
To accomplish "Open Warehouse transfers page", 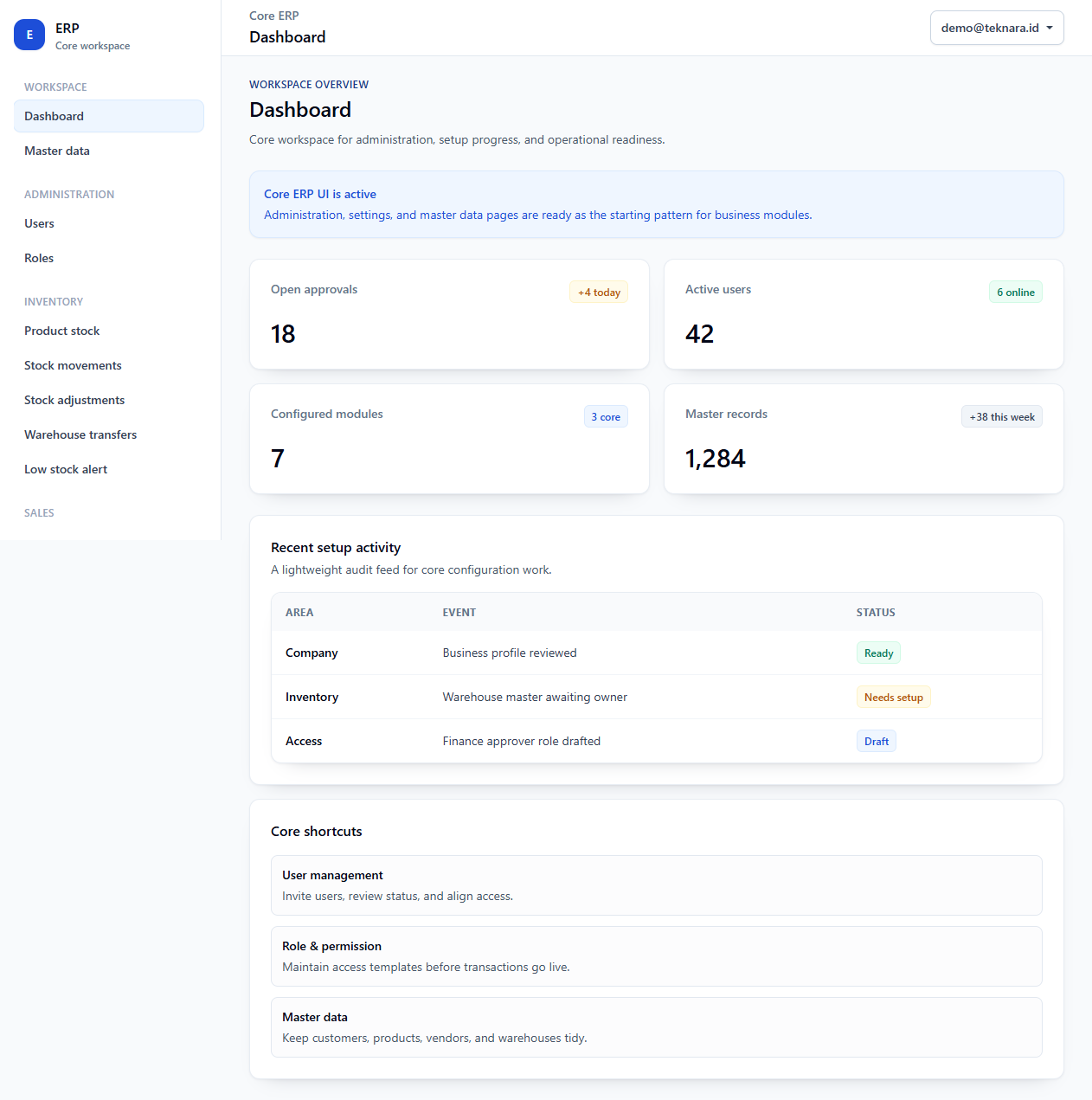I will tap(109, 434).
